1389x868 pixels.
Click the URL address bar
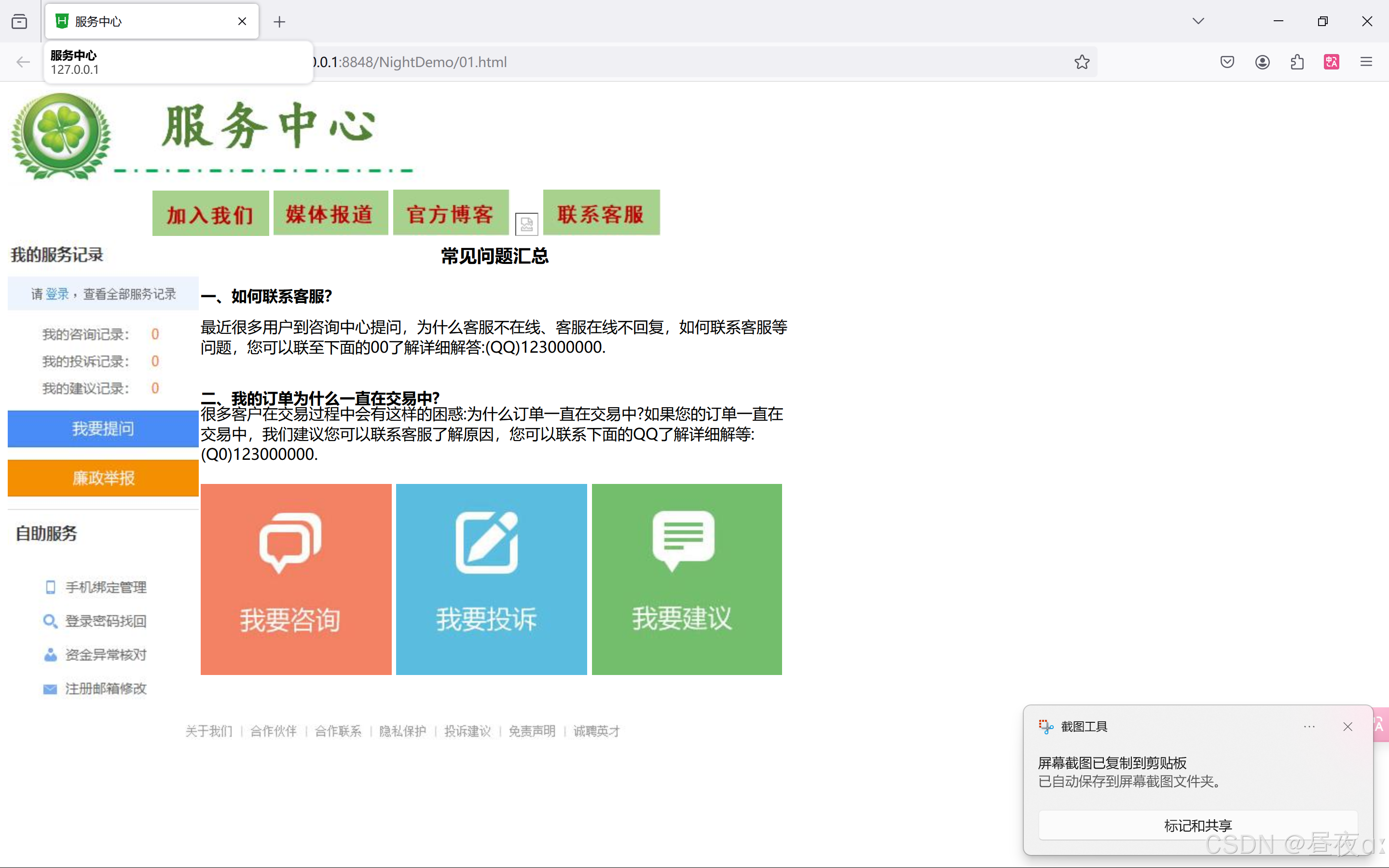689,62
